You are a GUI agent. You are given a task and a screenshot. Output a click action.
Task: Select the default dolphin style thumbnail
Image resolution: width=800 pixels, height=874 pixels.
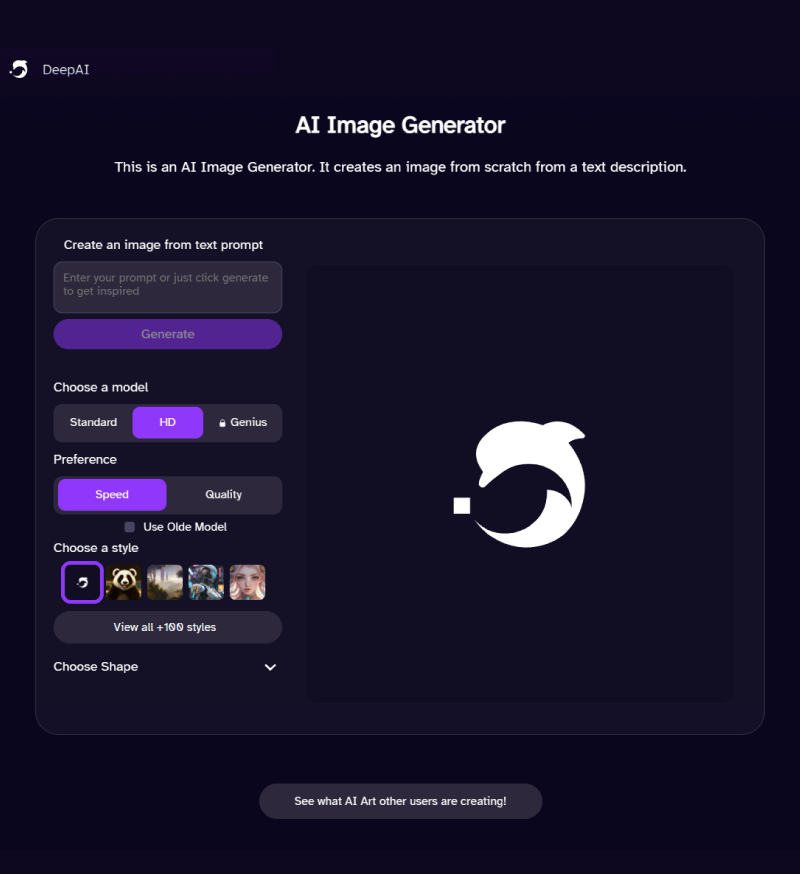click(x=83, y=582)
